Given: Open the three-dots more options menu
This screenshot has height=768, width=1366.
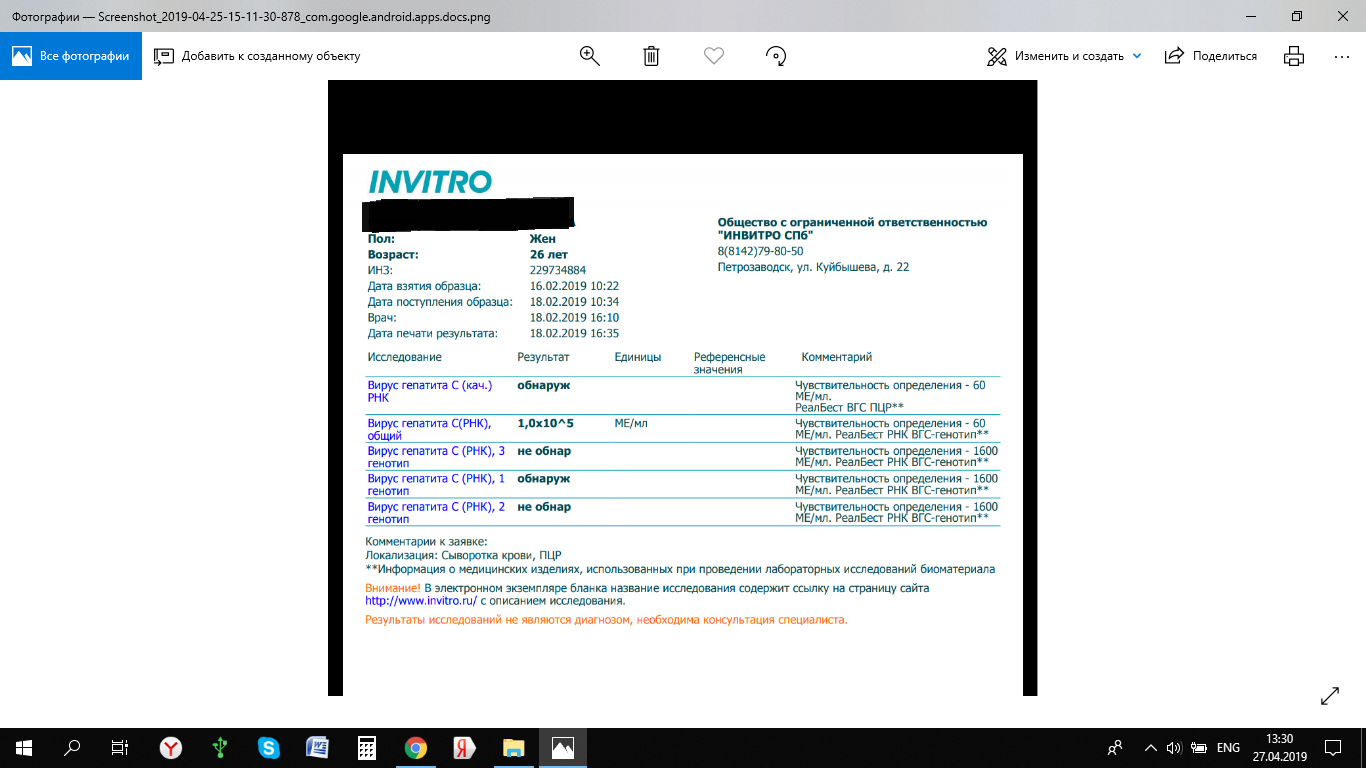Looking at the screenshot, I should tap(1342, 56).
